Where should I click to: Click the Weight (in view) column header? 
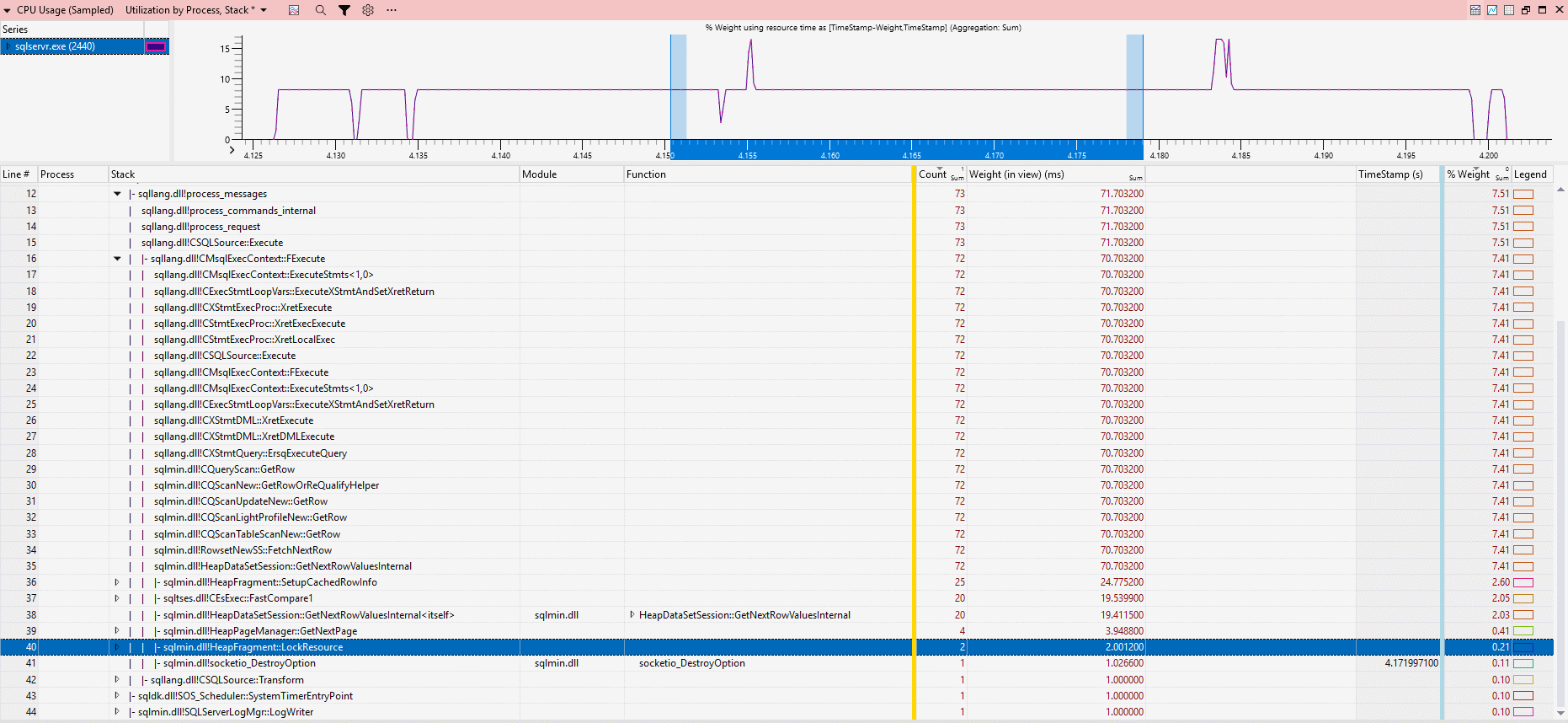[x=1016, y=174]
